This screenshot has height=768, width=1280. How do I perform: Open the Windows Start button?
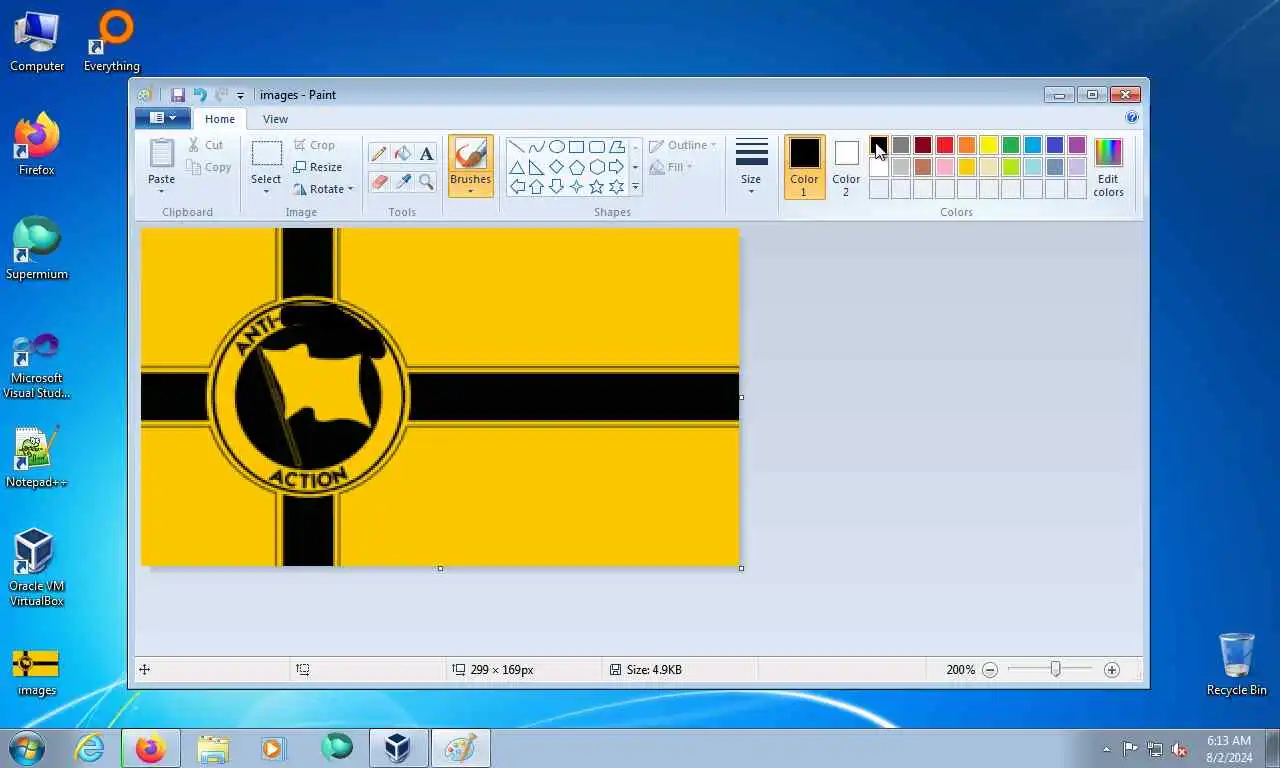pyautogui.click(x=27, y=748)
